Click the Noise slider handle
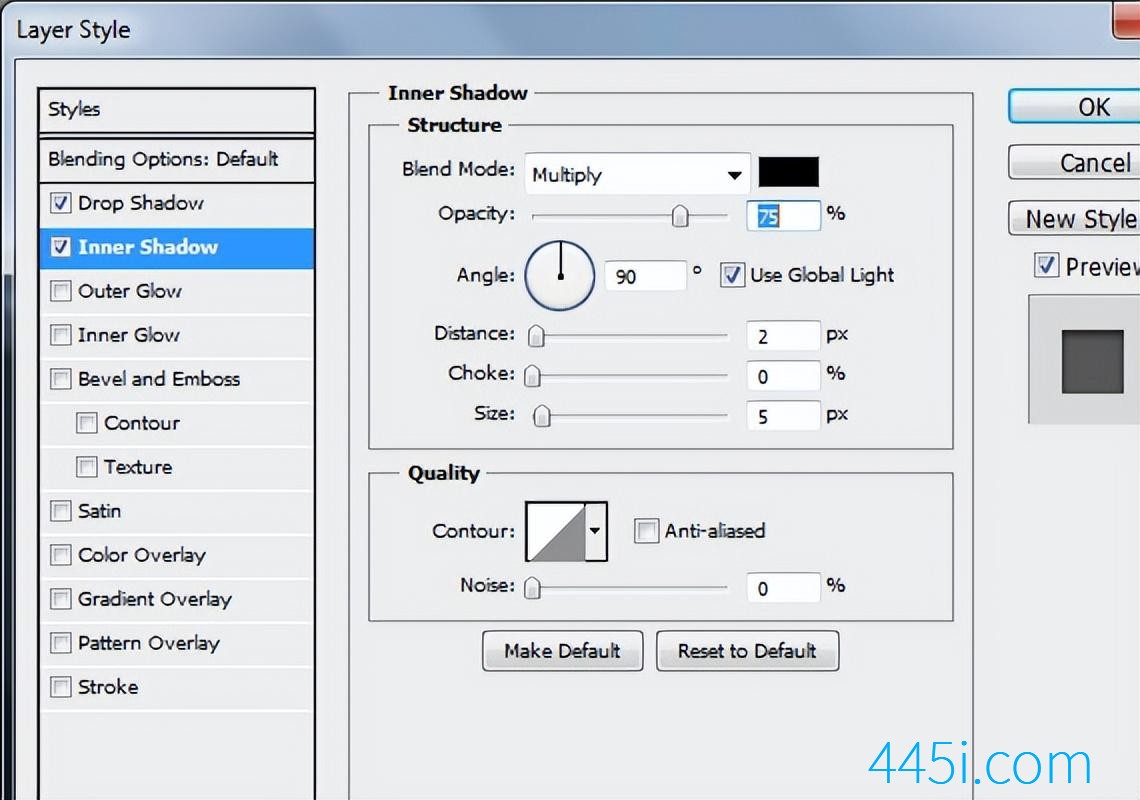 (532, 588)
